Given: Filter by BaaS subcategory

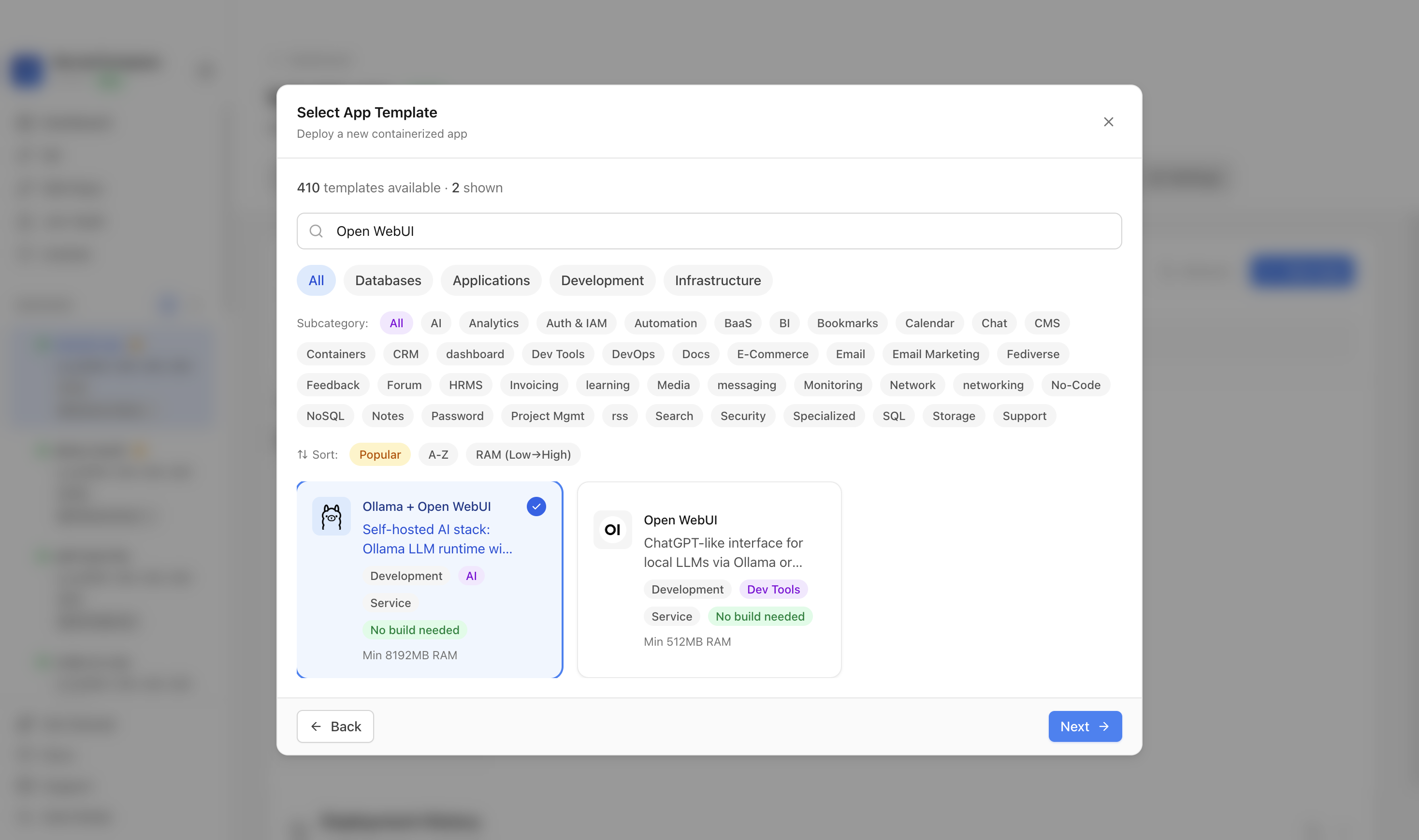Looking at the screenshot, I should [x=738, y=323].
